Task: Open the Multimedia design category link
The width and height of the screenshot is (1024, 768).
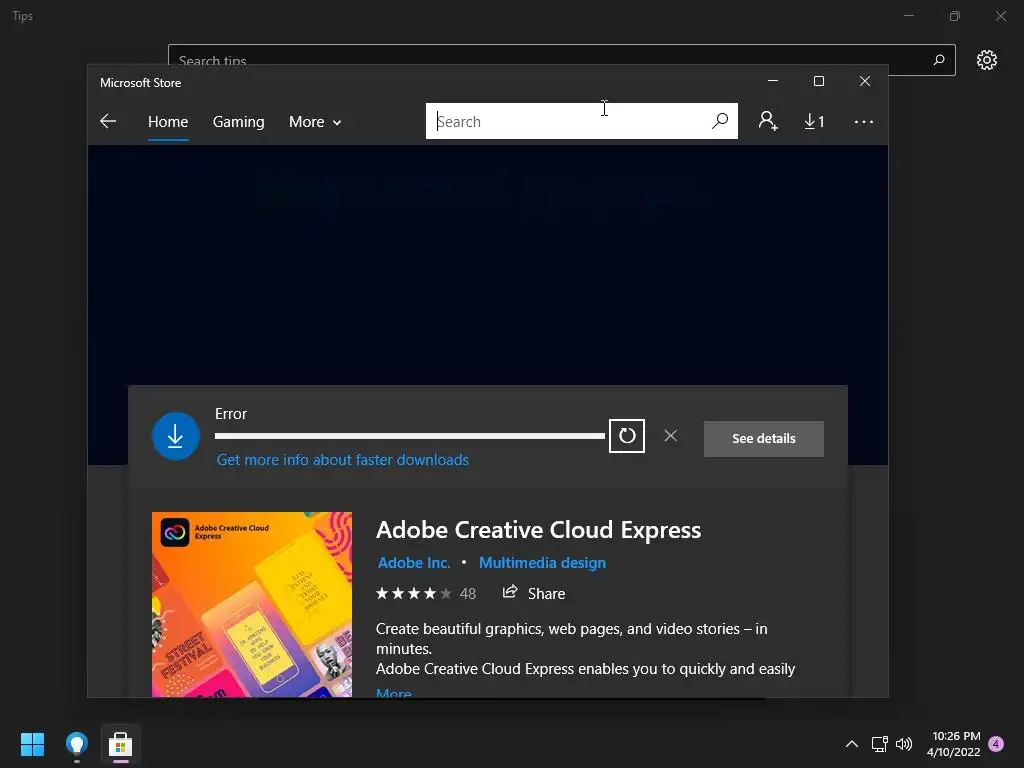Action: (x=542, y=562)
